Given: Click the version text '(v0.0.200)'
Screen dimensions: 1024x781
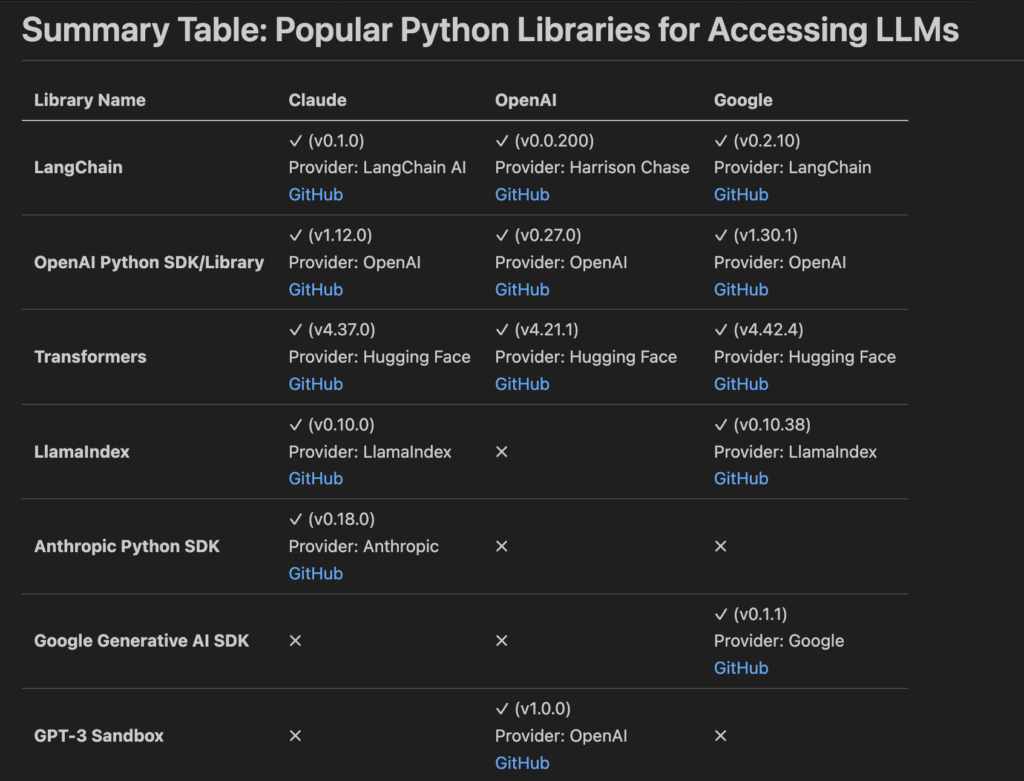Looking at the screenshot, I should pos(554,140).
